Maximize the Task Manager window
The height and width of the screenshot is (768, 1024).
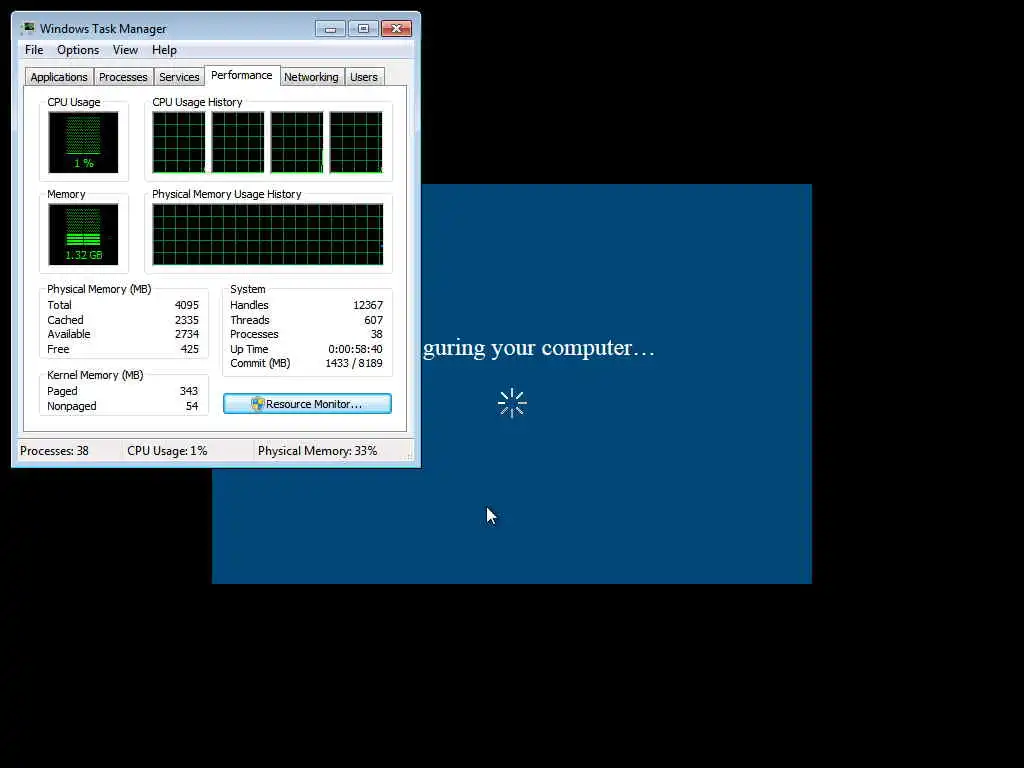(363, 29)
